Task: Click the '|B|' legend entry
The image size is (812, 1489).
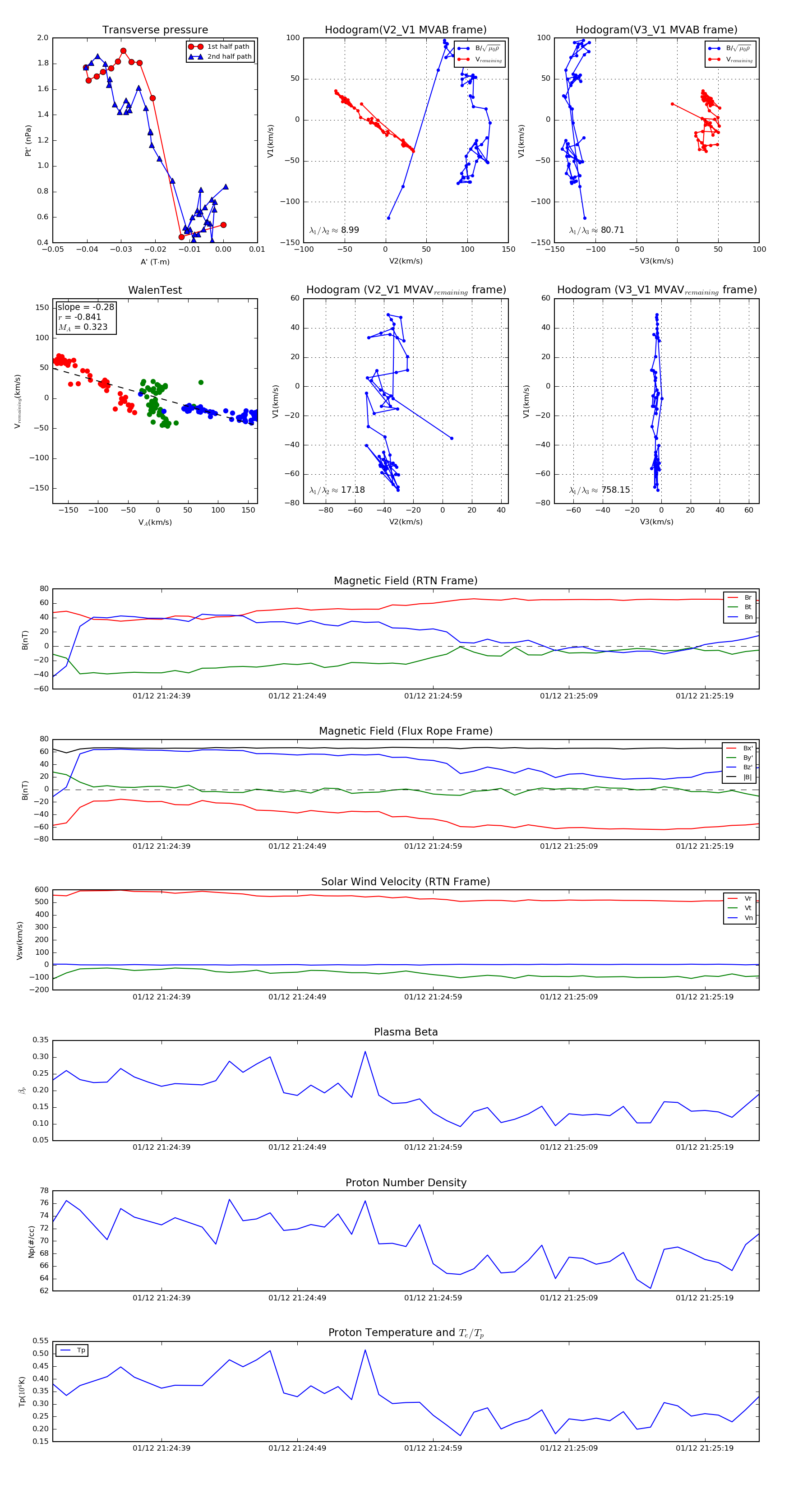Action: (x=740, y=777)
